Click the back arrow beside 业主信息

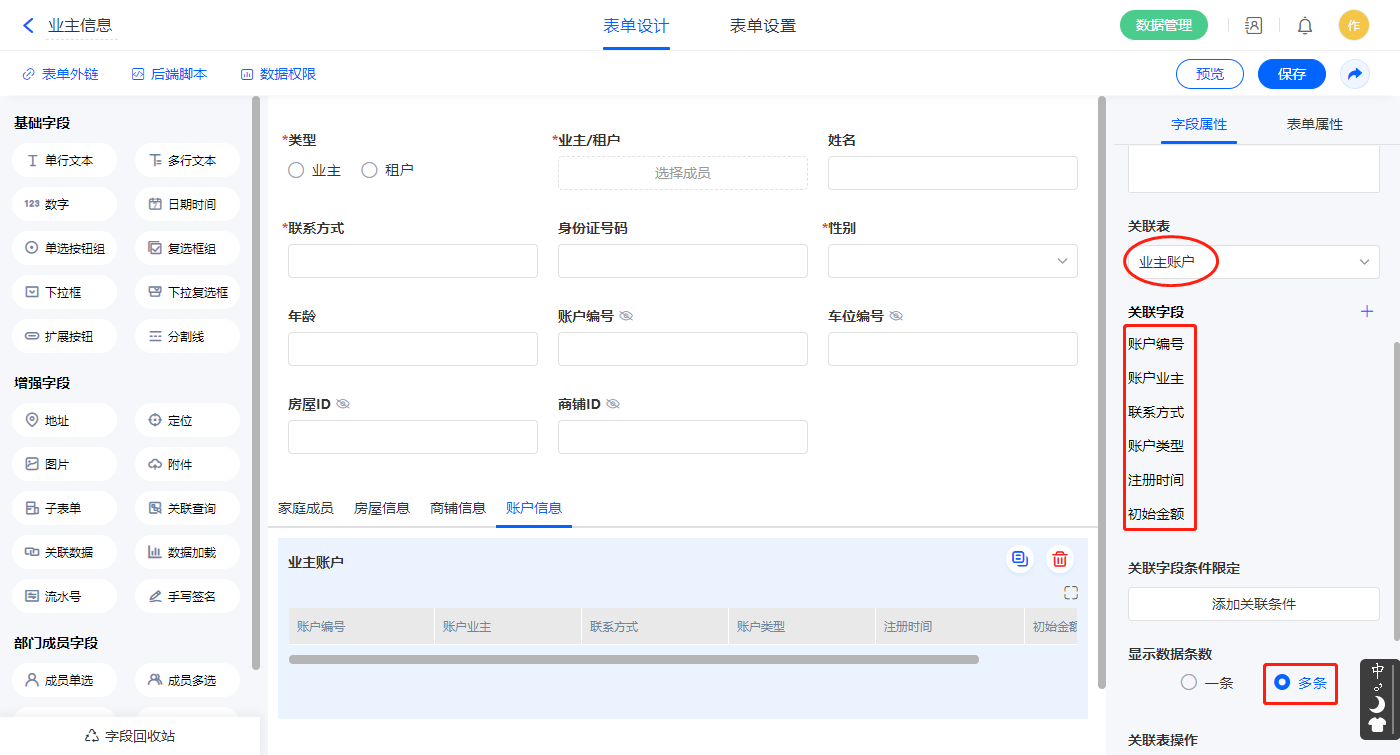(28, 26)
